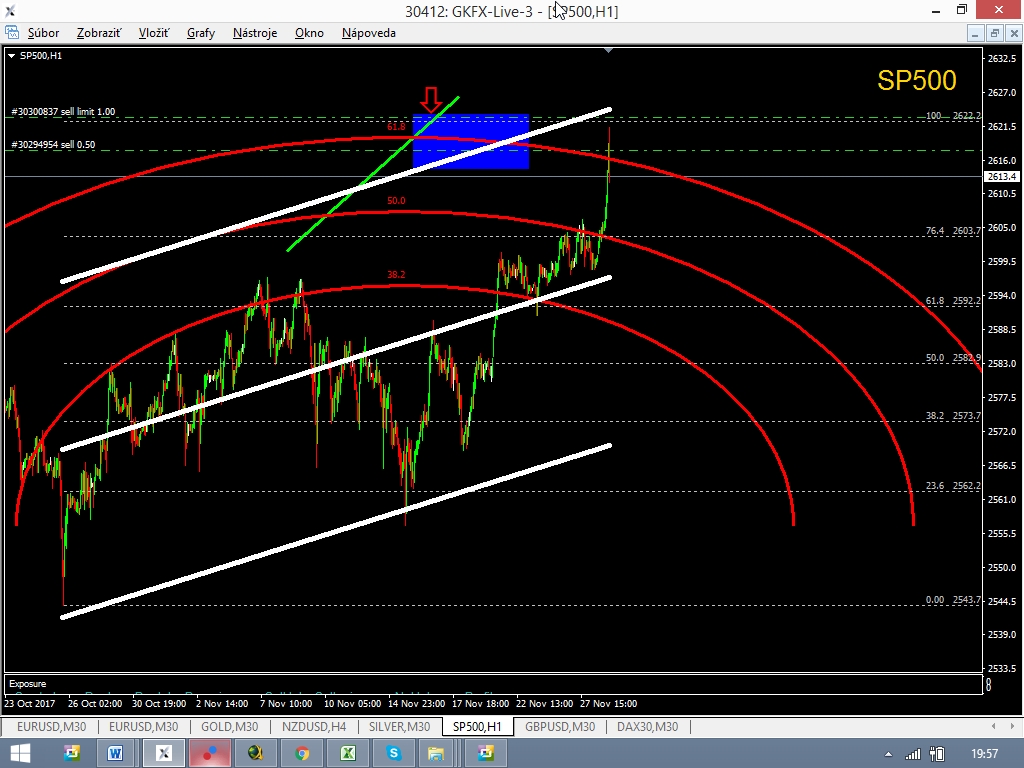Open the Okno menu

pyautogui.click(x=309, y=33)
